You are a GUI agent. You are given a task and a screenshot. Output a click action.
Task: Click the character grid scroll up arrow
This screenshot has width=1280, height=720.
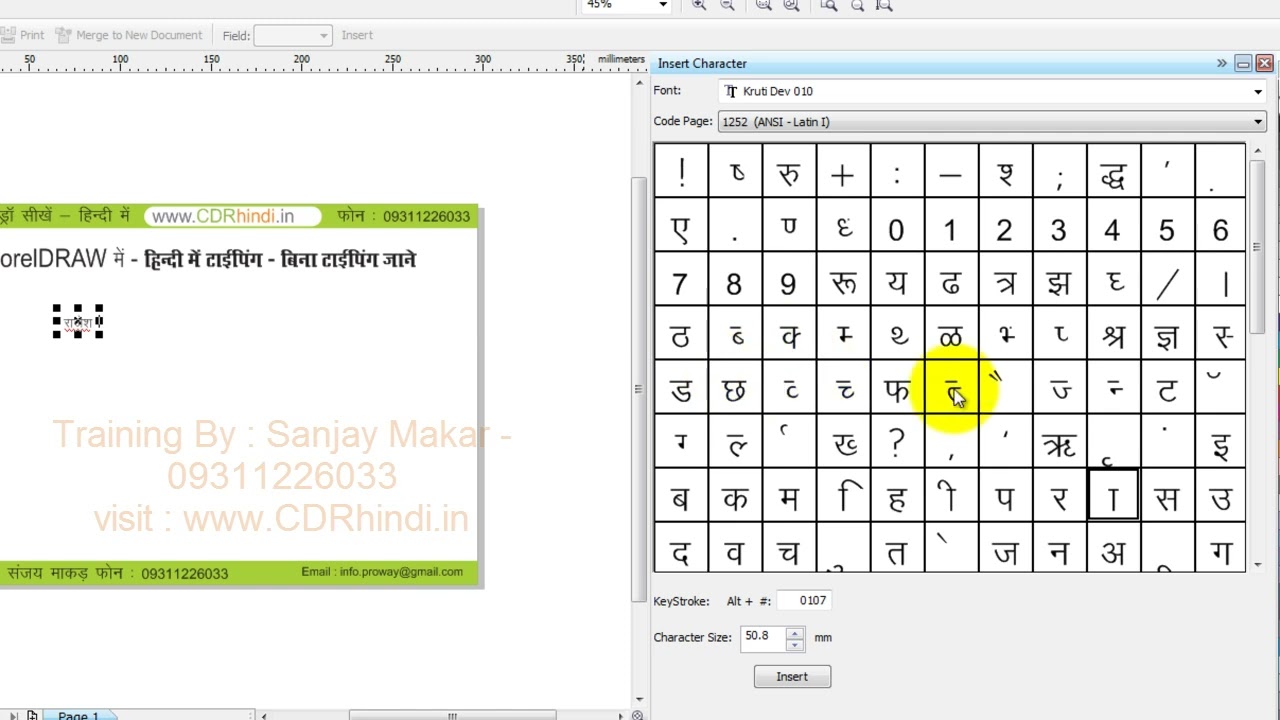tap(1257, 151)
